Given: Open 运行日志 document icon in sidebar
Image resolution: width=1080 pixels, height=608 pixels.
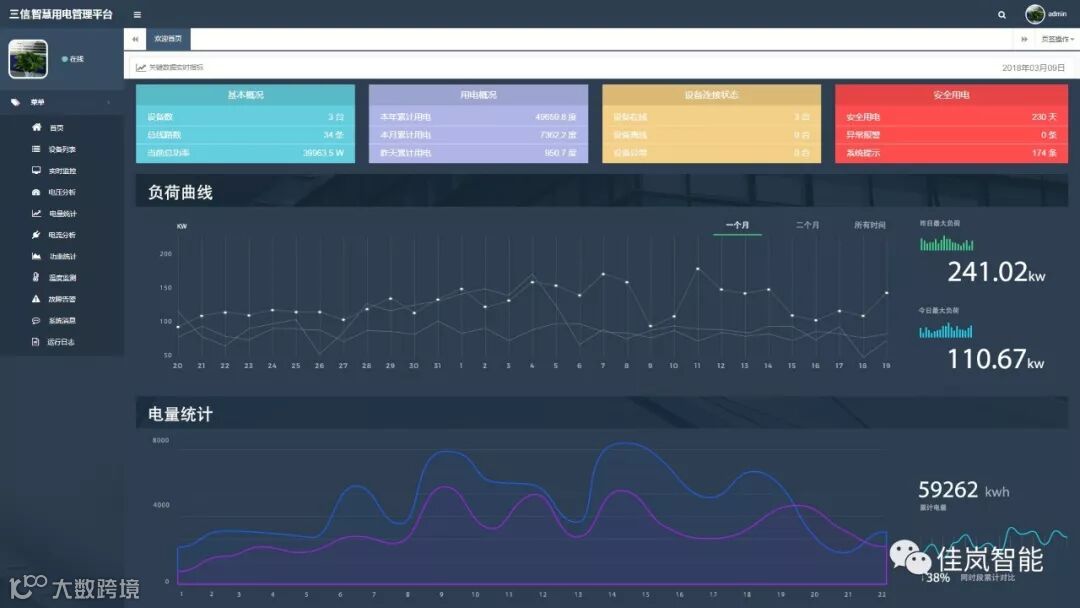Looking at the screenshot, I should (36, 342).
